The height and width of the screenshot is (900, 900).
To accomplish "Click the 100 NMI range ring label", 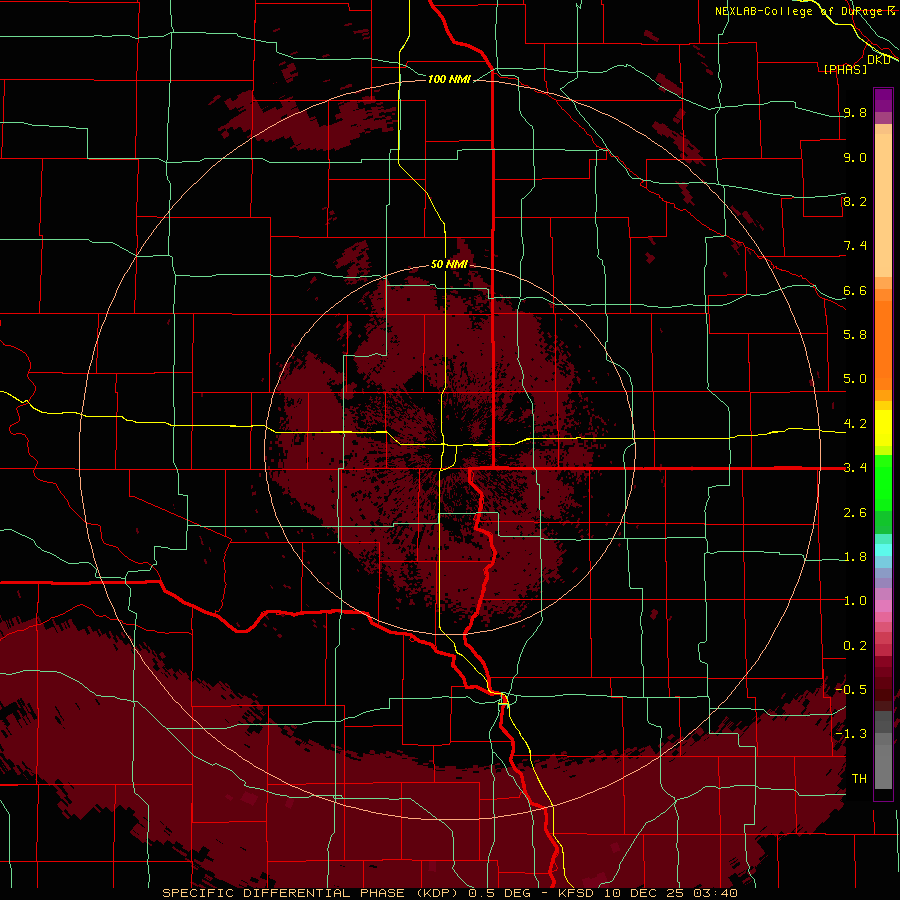I will [449, 79].
